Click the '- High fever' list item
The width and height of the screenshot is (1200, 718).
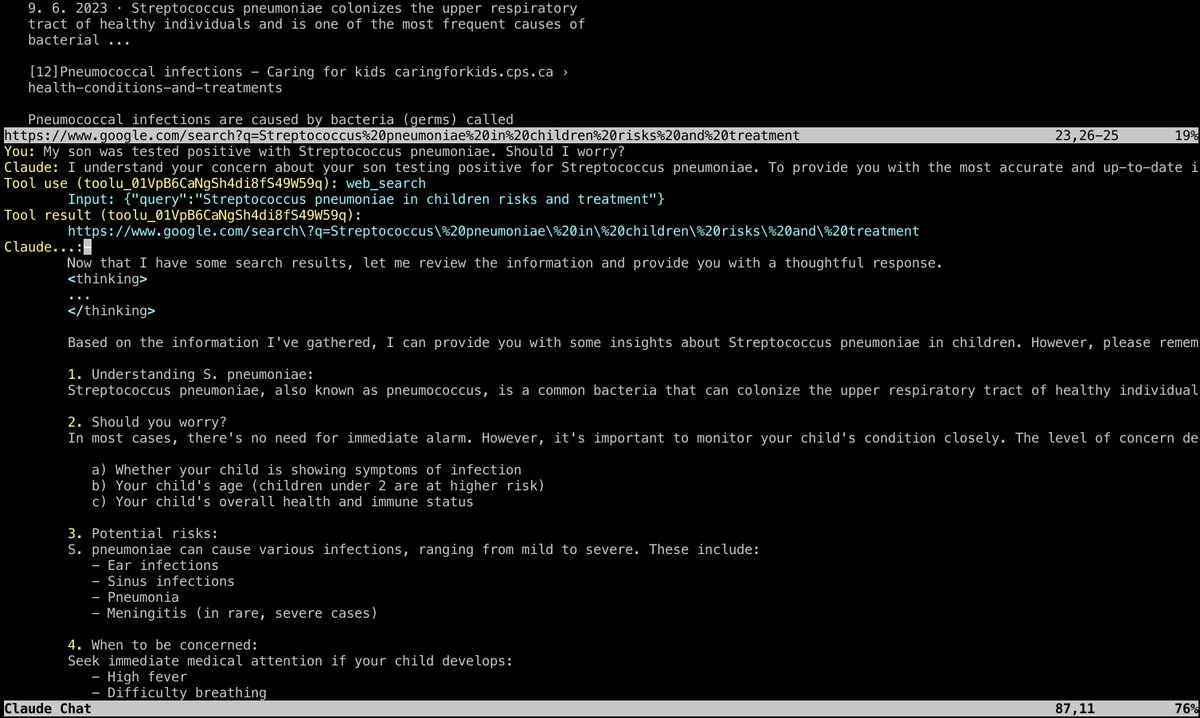coord(139,678)
